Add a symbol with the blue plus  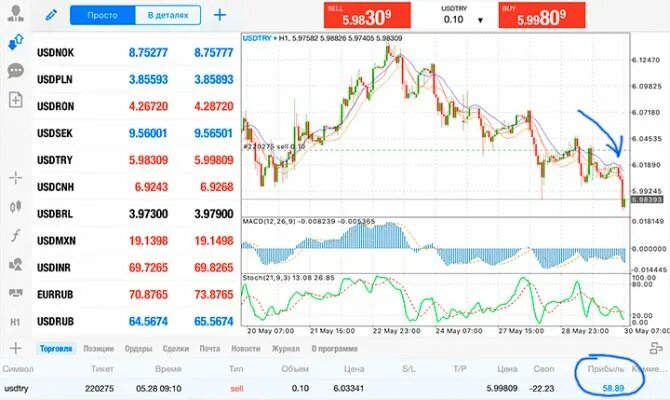(220, 15)
